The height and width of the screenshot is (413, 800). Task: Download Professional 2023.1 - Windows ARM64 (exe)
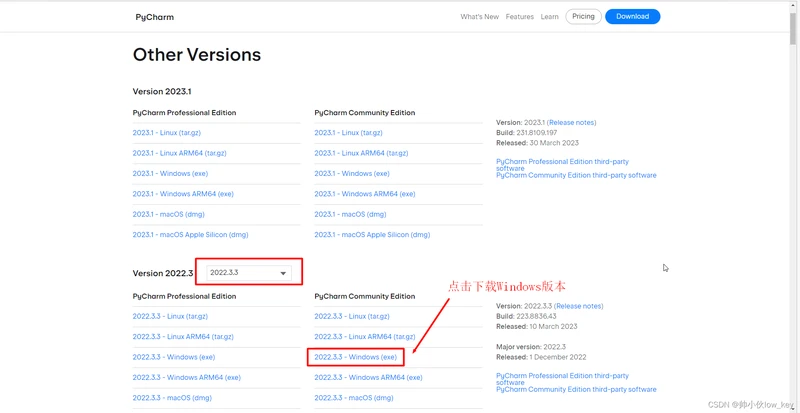tap(183, 194)
